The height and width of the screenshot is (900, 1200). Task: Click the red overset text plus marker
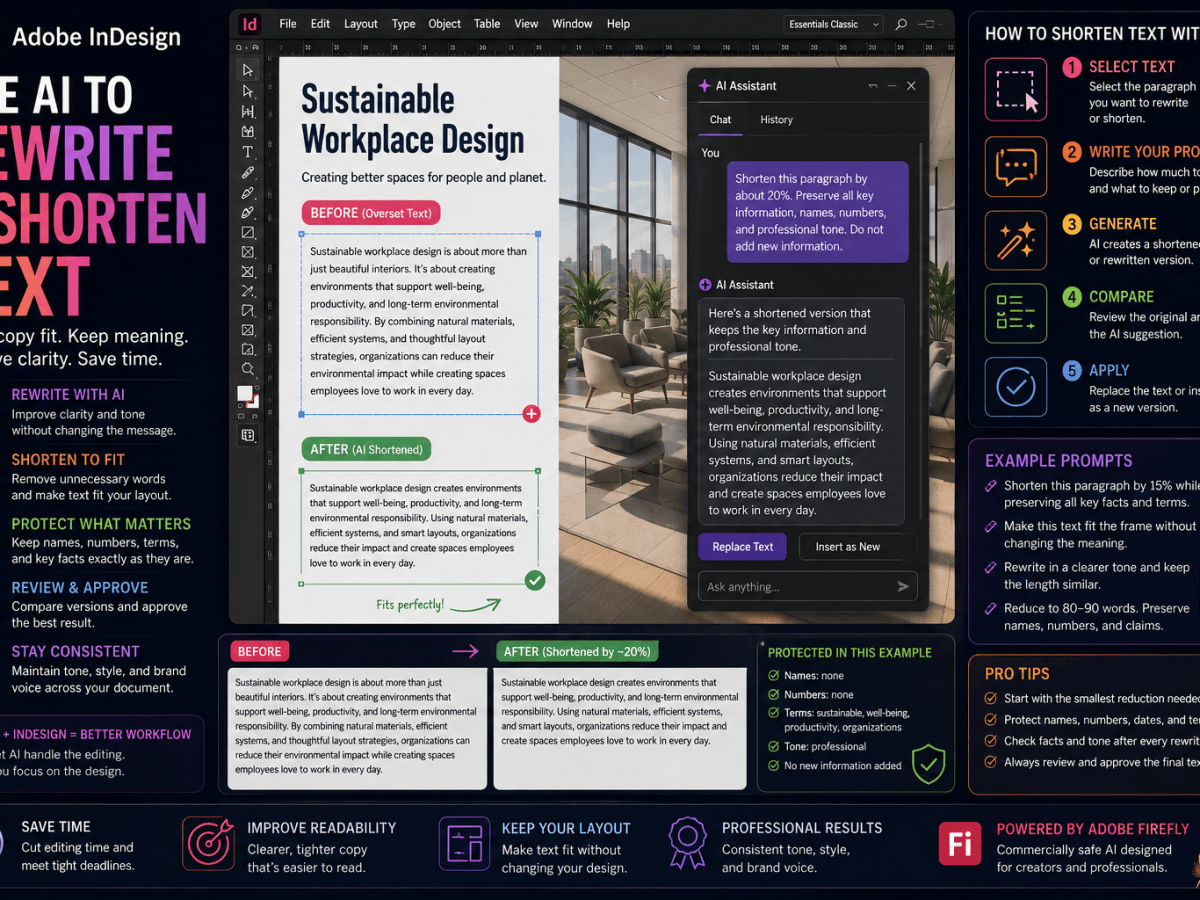pyautogui.click(x=531, y=413)
